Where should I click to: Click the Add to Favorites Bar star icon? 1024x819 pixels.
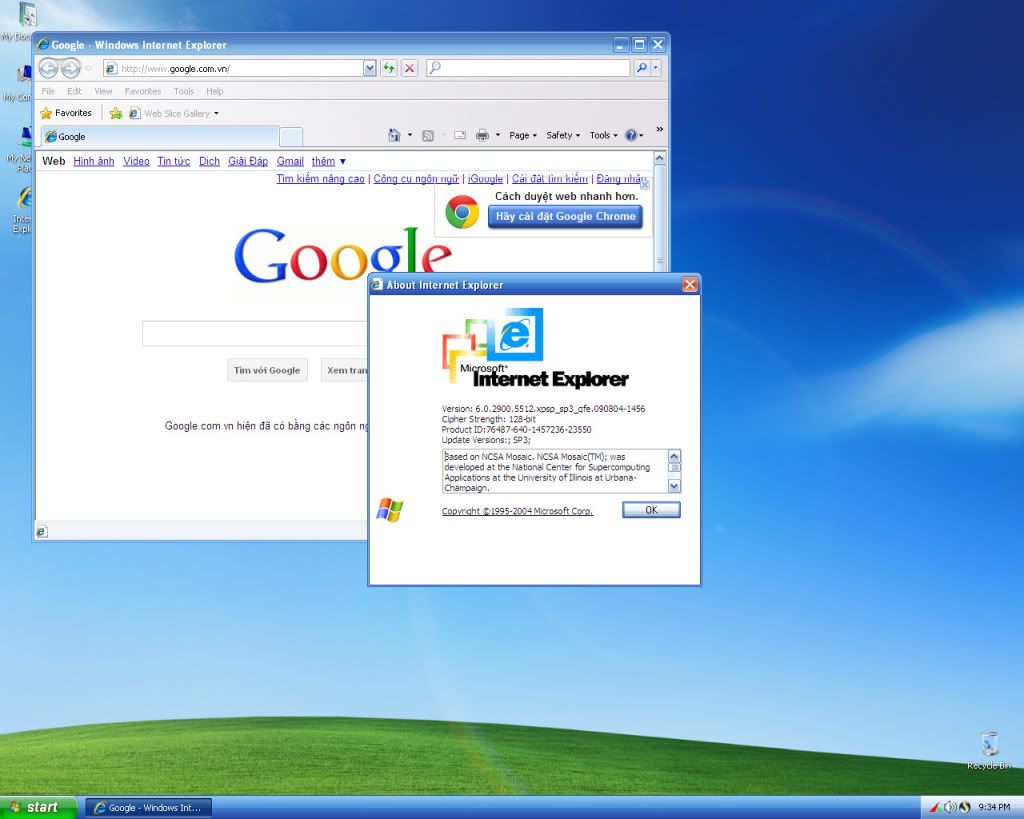point(116,114)
